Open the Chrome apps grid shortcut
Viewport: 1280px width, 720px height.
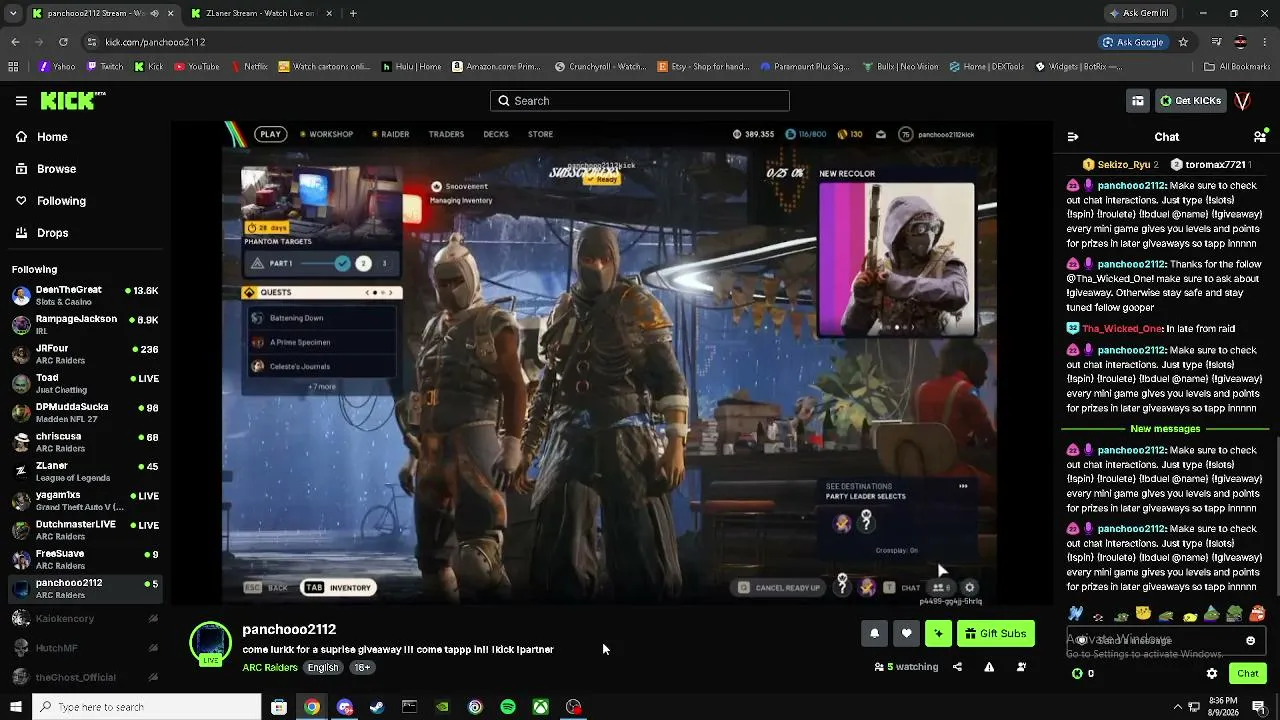click(13, 67)
